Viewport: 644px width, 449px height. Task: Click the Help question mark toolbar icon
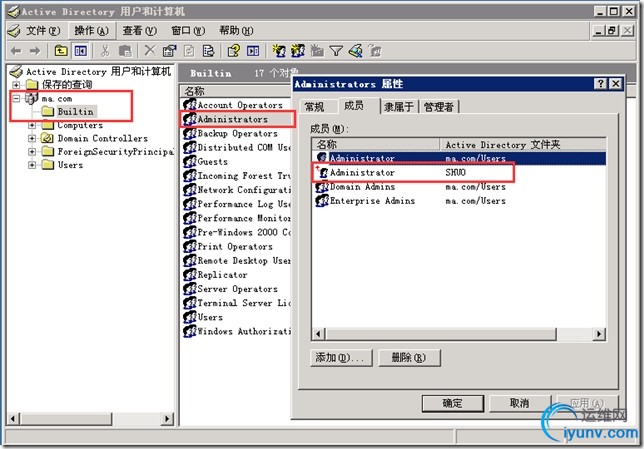(234, 51)
